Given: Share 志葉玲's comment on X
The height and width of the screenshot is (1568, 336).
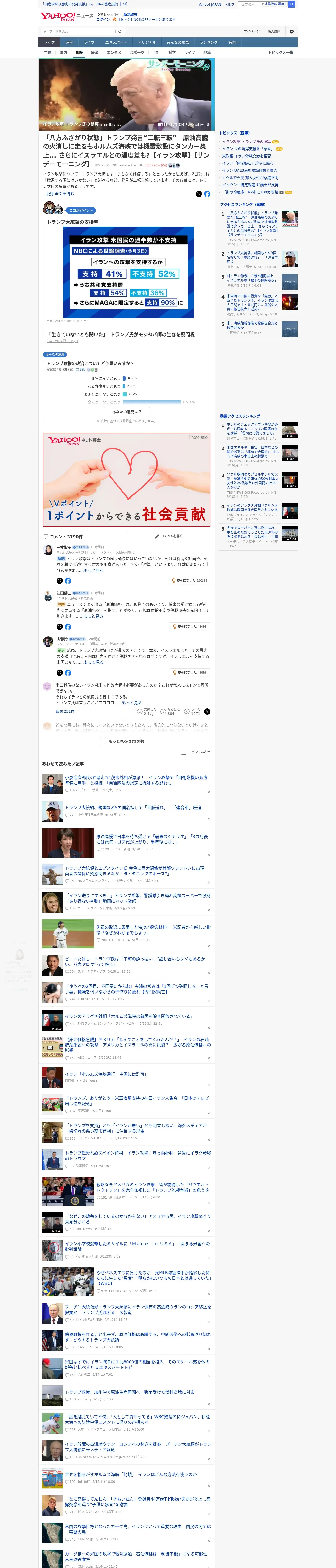Looking at the screenshot, I should tap(59, 673).
